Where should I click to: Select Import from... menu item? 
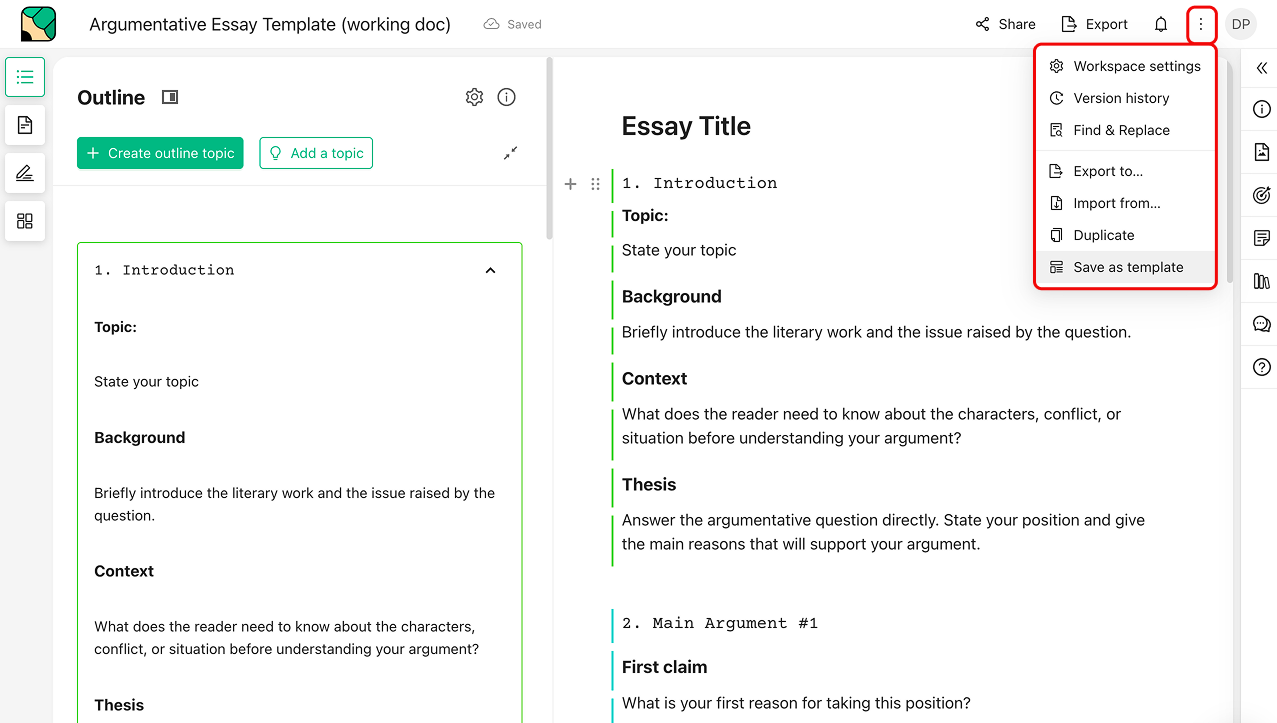click(x=1125, y=203)
